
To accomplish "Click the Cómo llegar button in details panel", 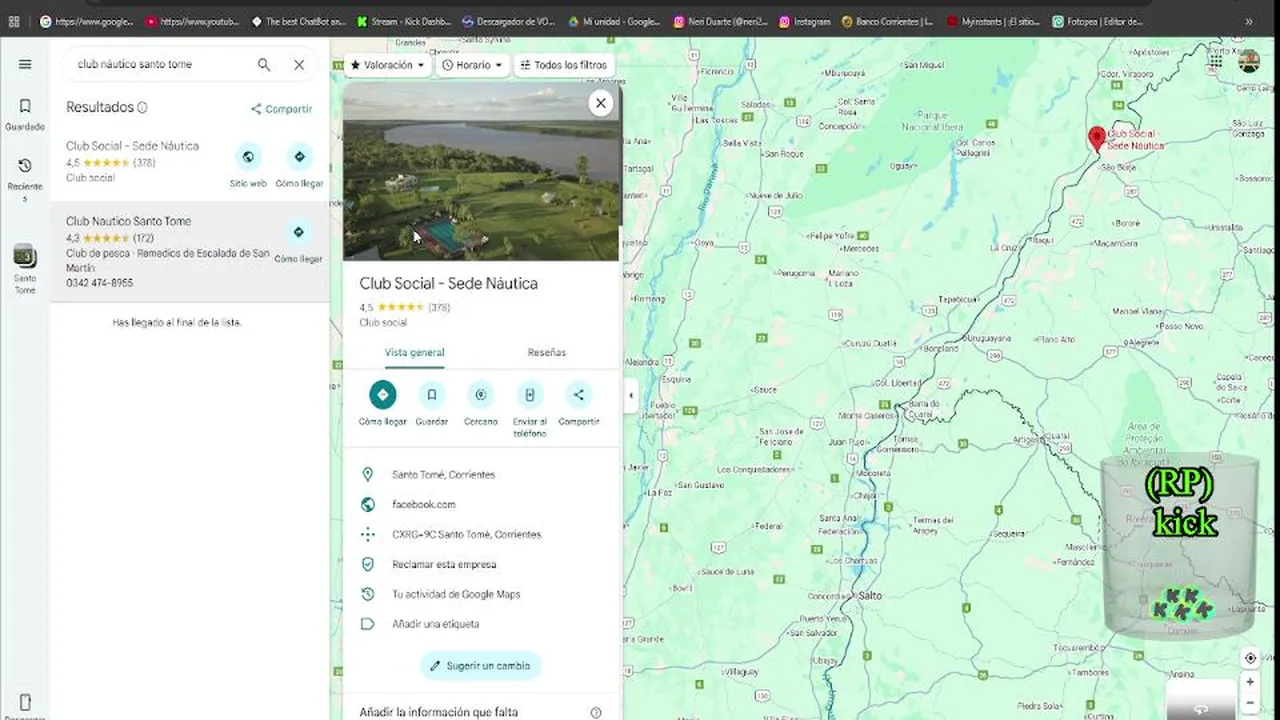I will point(382,403).
